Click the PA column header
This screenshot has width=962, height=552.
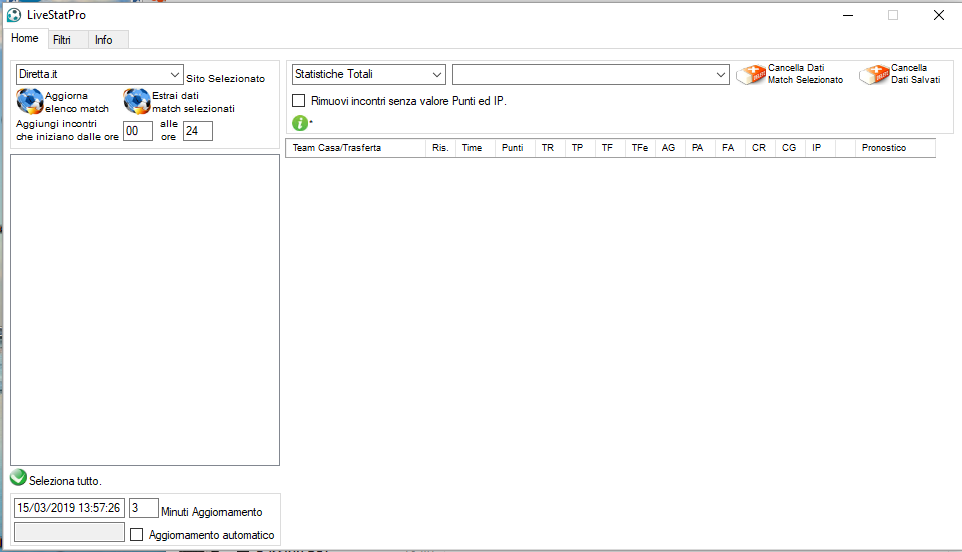(701, 148)
